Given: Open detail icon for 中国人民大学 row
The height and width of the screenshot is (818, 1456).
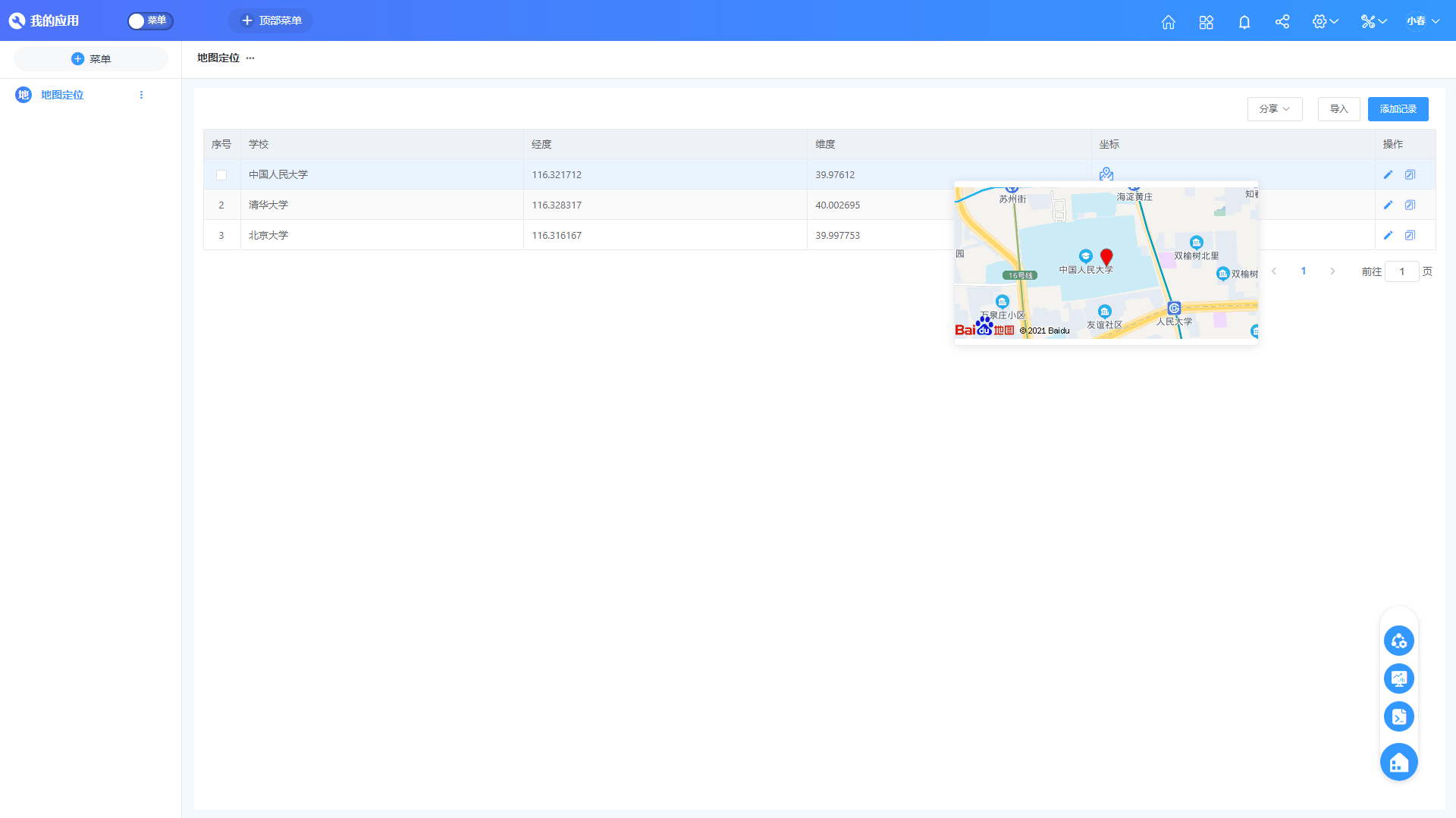Looking at the screenshot, I should 1410,174.
